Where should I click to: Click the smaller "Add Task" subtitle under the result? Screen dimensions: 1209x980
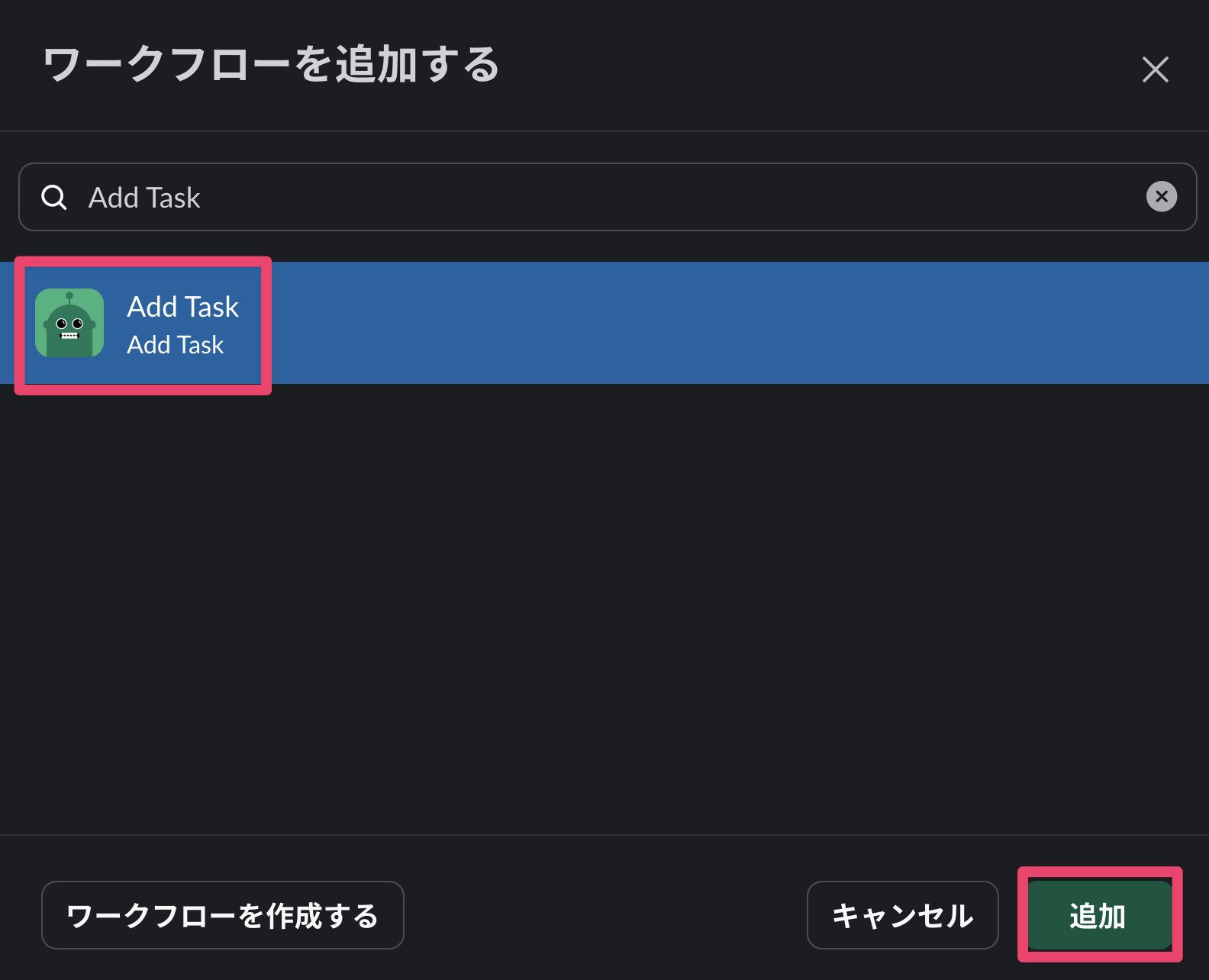176,345
